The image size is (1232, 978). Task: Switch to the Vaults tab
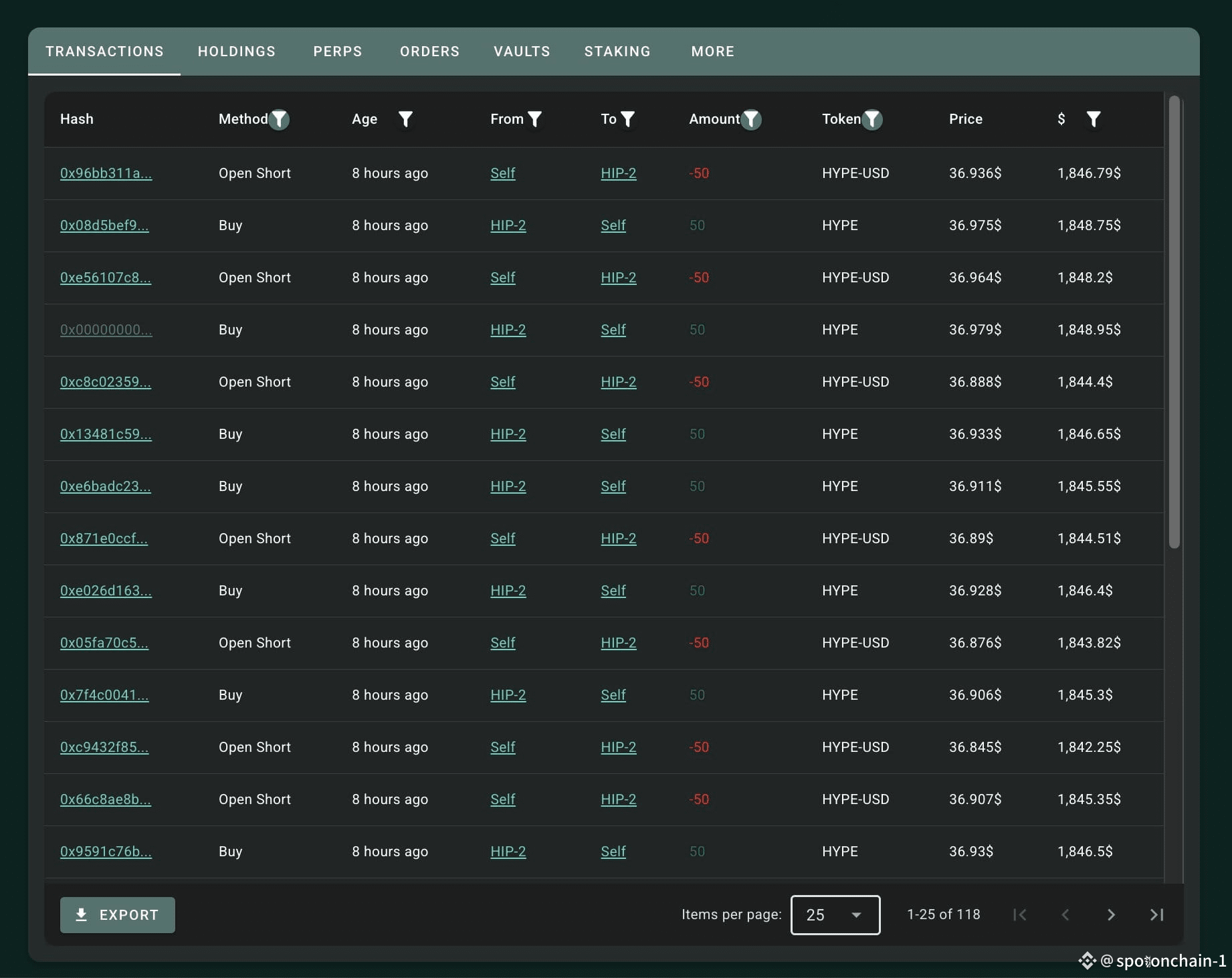pyautogui.click(x=522, y=52)
